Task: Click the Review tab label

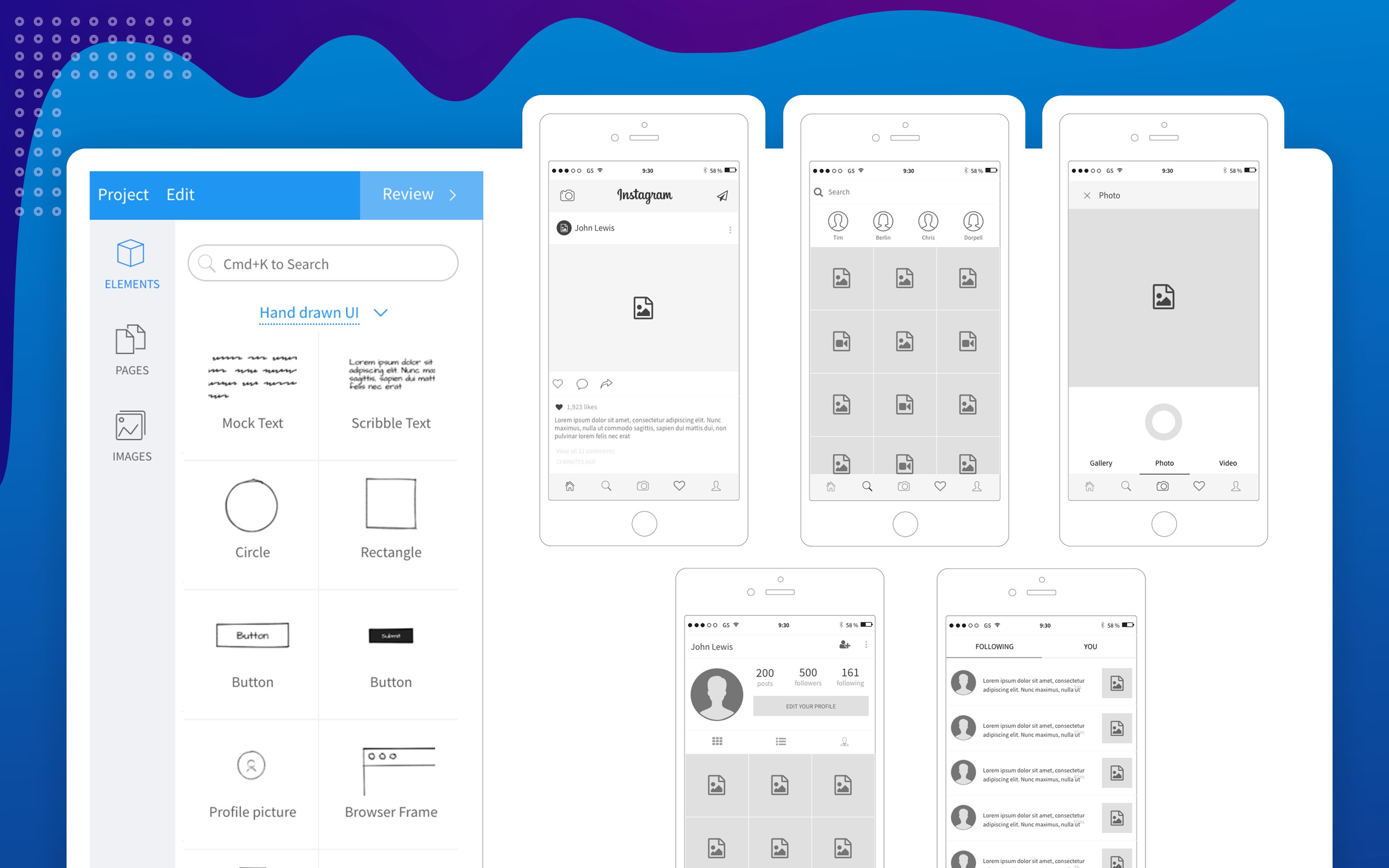Action: tap(408, 194)
